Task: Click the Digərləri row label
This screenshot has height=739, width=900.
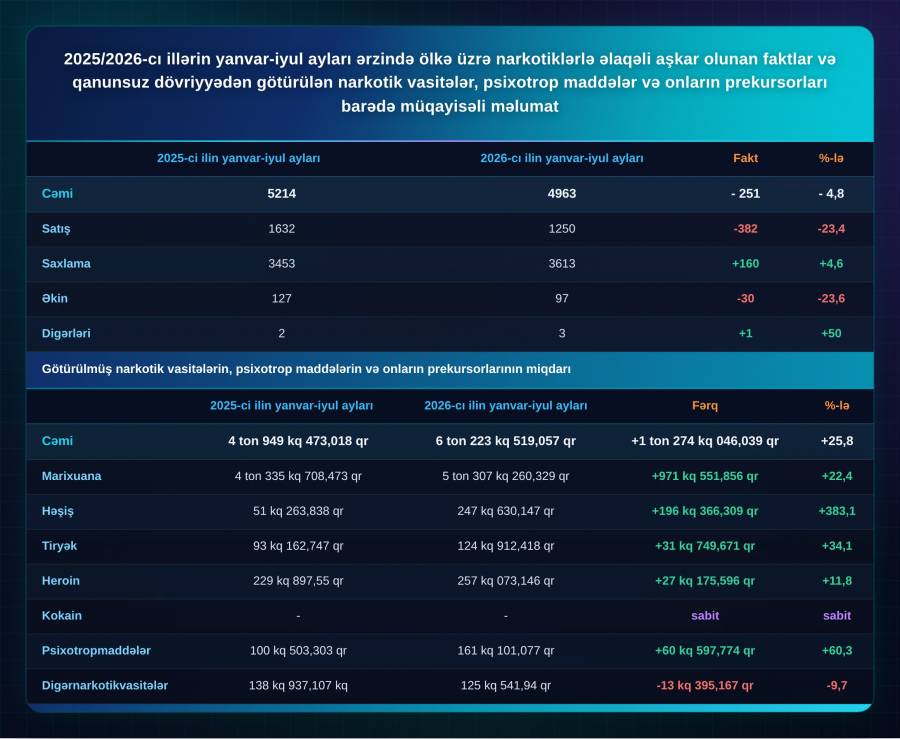Action: click(66, 333)
